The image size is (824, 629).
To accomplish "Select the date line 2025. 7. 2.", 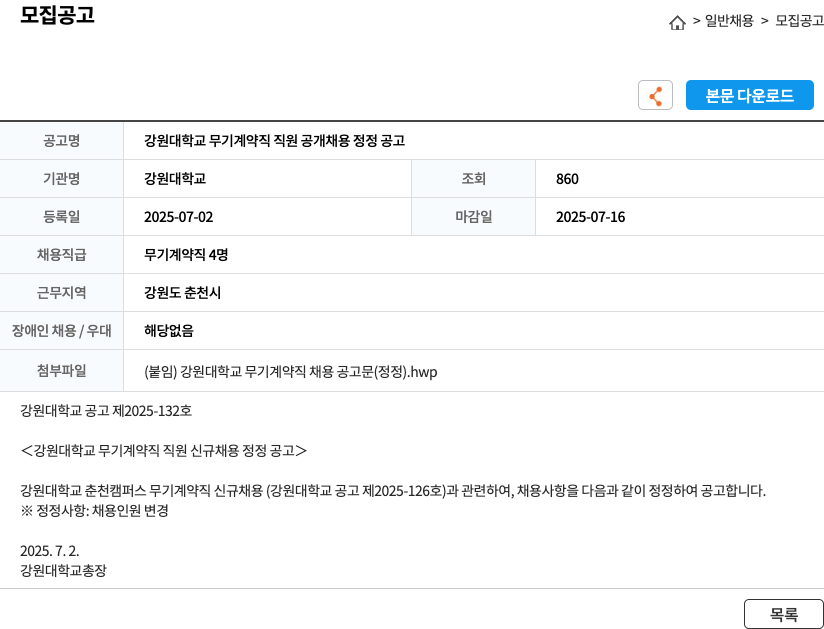I will (49, 551).
